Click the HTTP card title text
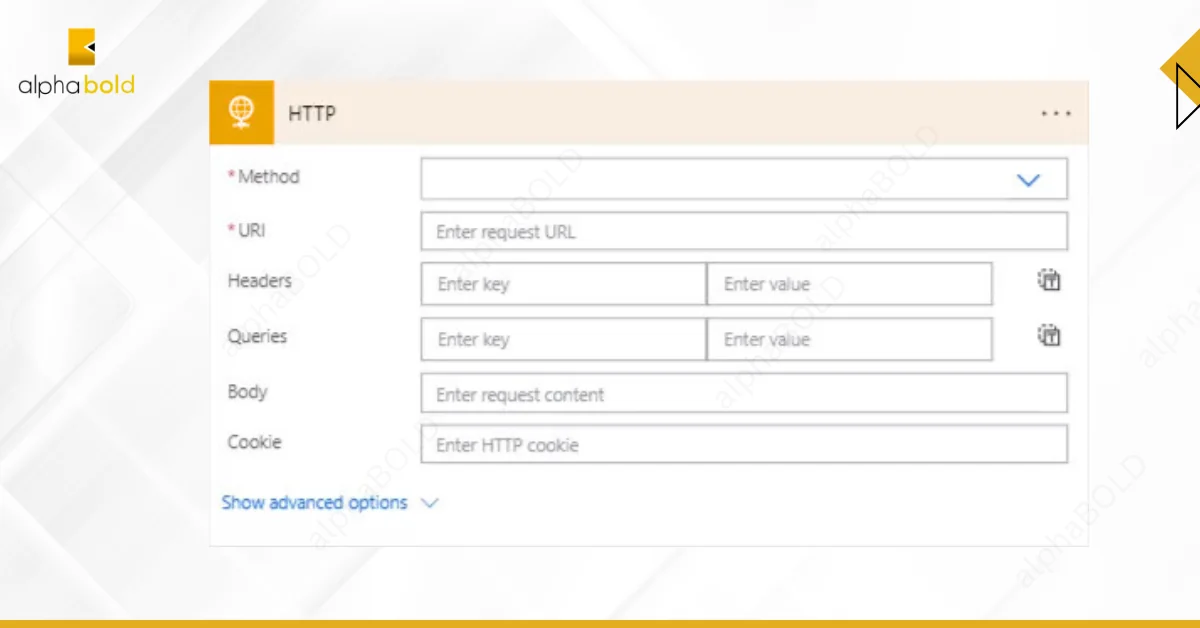The image size is (1200, 628). [312, 114]
